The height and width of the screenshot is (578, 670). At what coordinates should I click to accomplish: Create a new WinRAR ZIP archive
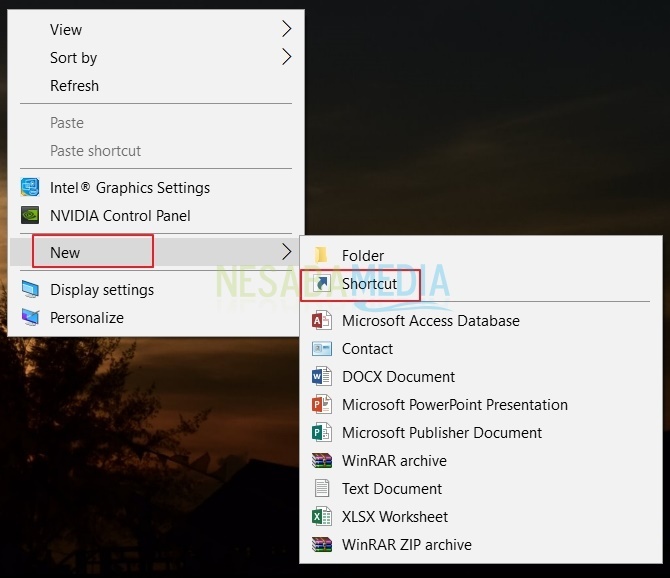point(406,545)
